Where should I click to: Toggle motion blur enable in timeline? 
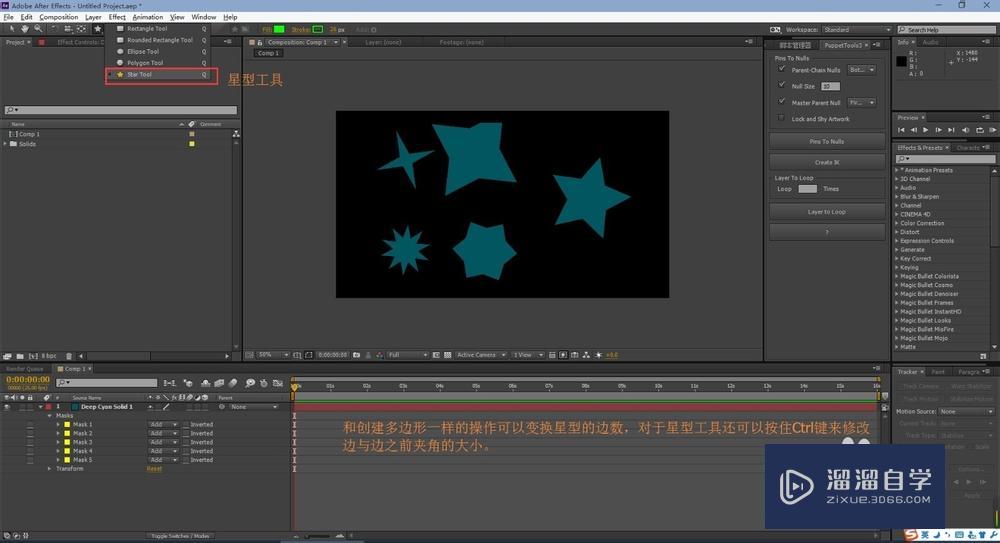coord(233,383)
